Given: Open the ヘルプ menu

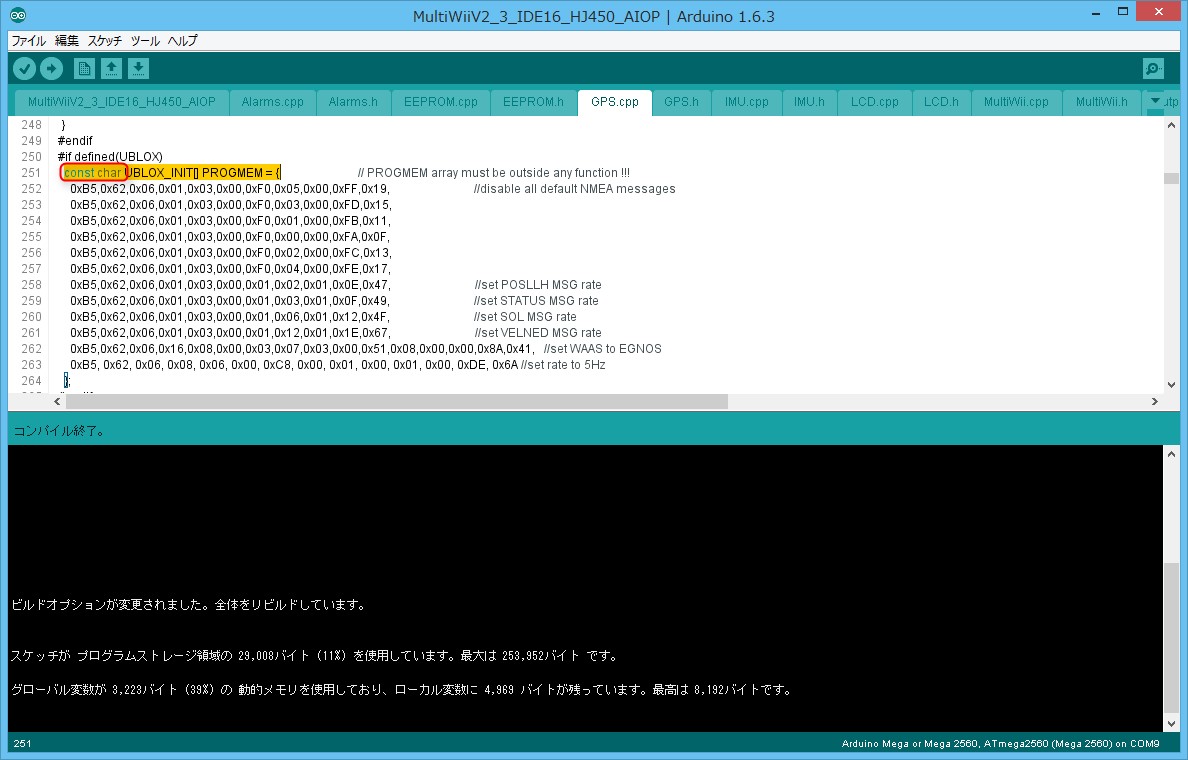Looking at the screenshot, I should click(182, 41).
